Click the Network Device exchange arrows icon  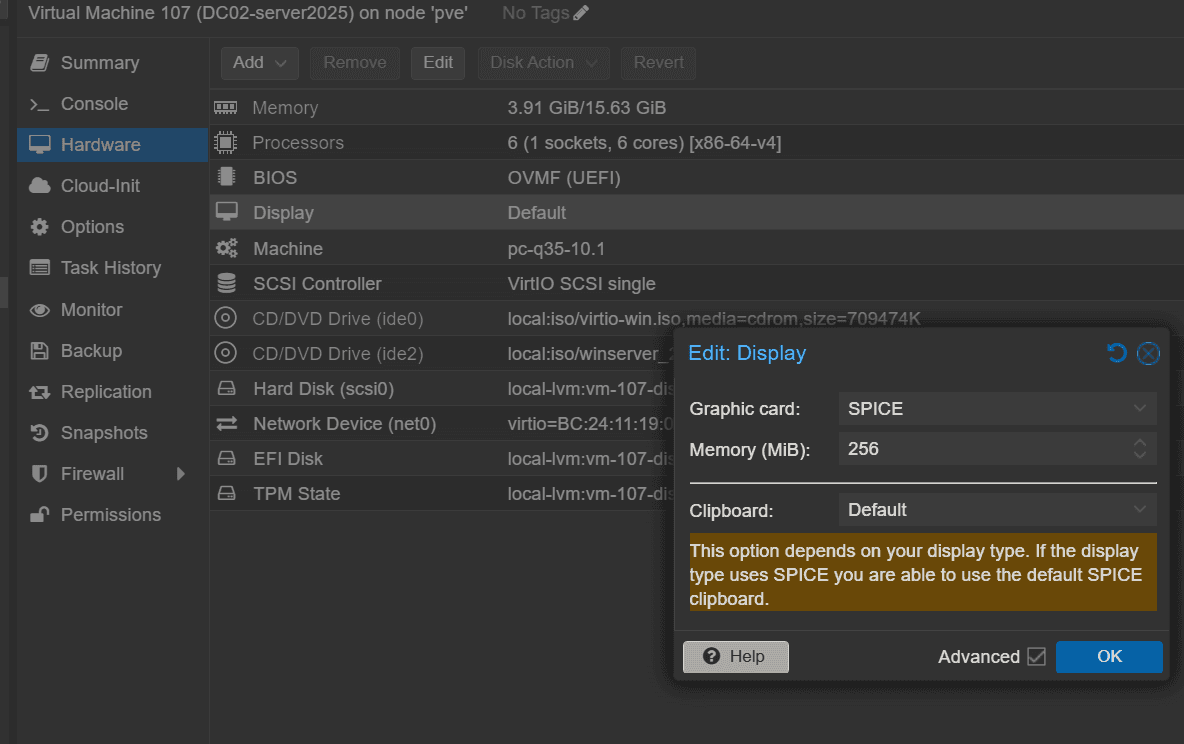tap(227, 424)
